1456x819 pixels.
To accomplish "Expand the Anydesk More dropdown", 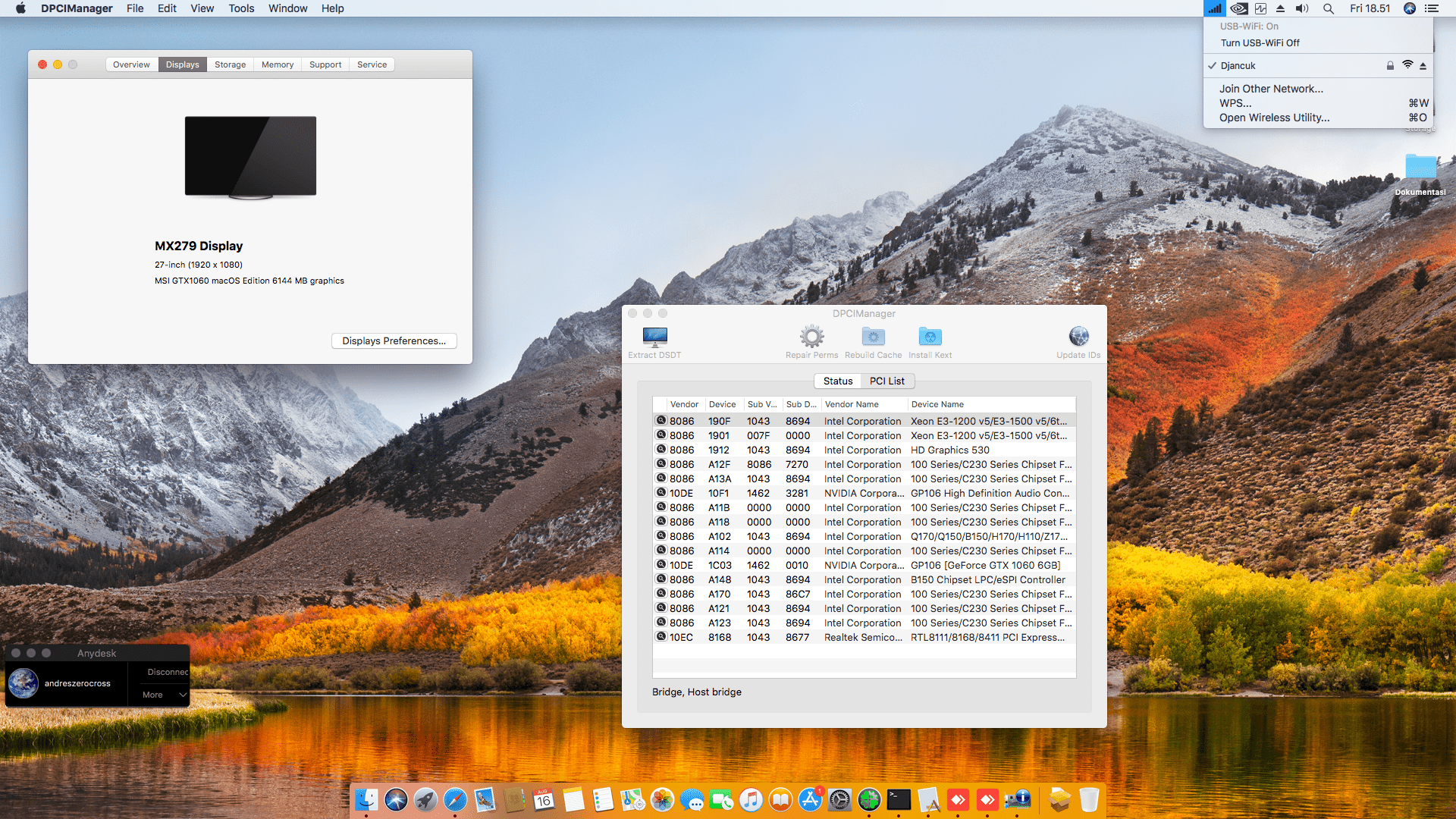I will click(x=165, y=695).
